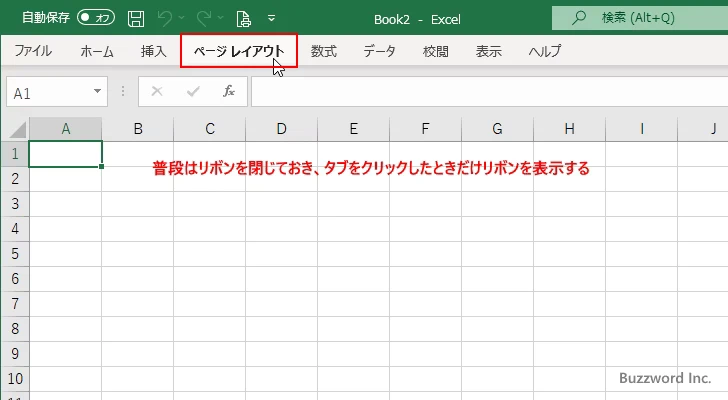Select row 7 header
Screen dimensions: 728x400
(x=15, y=304)
